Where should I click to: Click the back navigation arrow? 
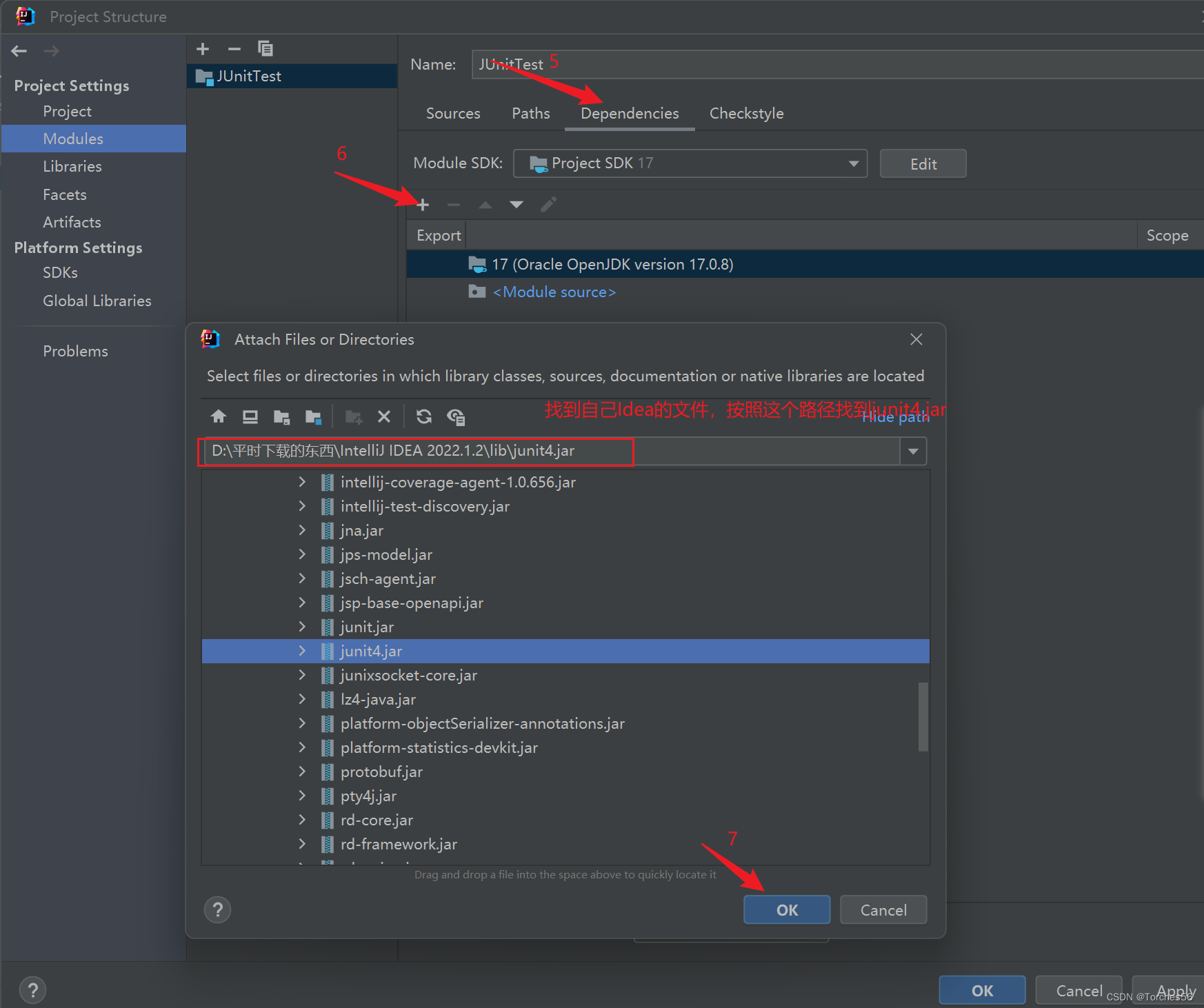click(x=19, y=51)
